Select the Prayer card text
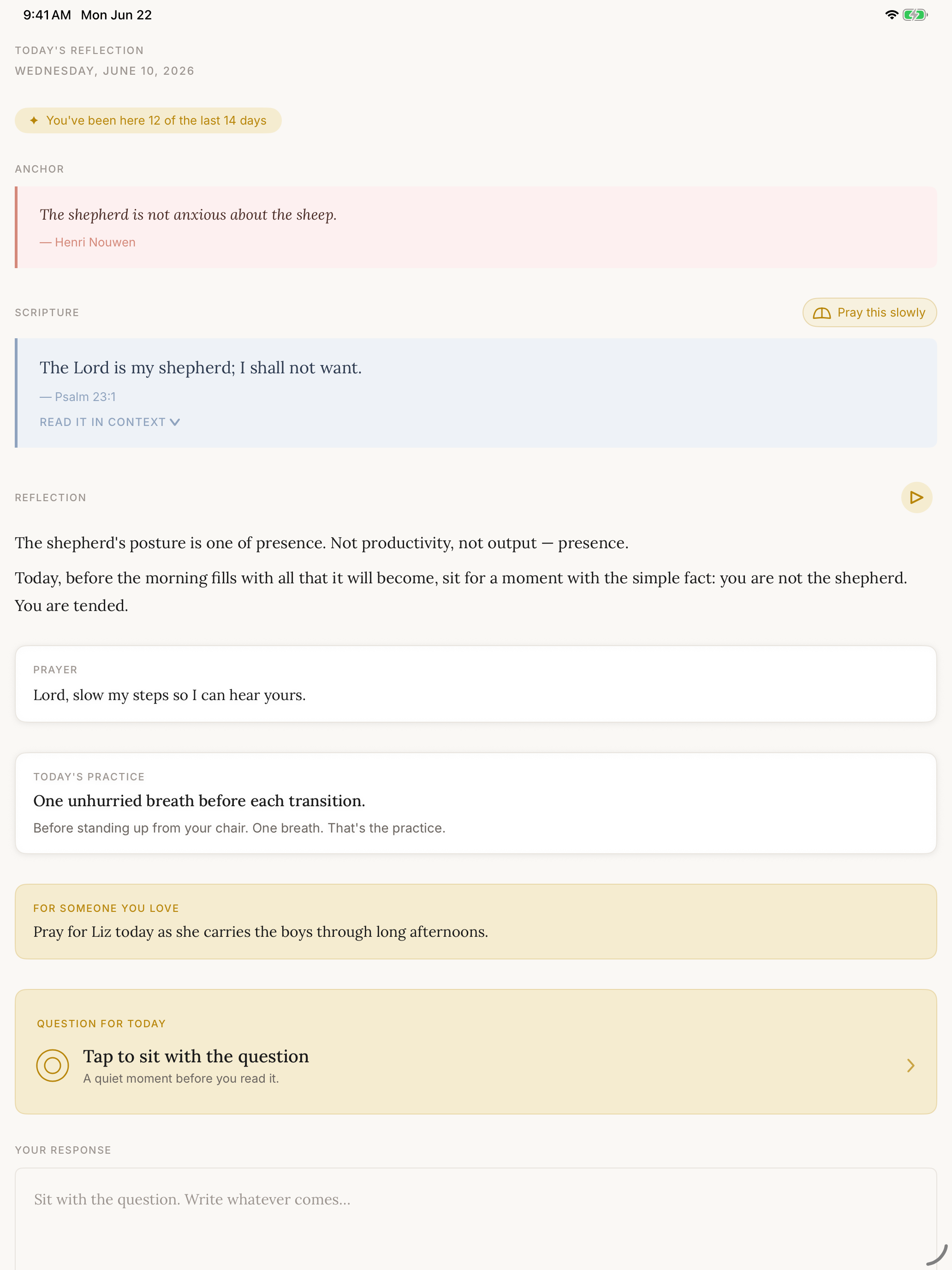 pyautogui.click(x=169, y=695)
